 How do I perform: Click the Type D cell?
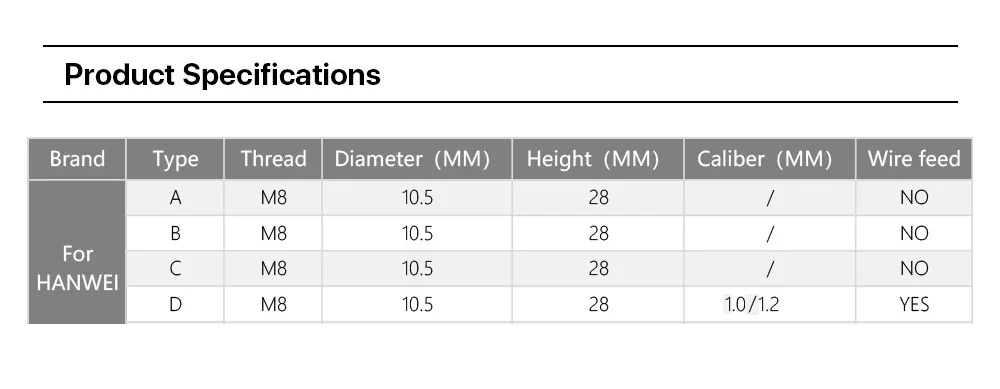(x=175, y=305)
